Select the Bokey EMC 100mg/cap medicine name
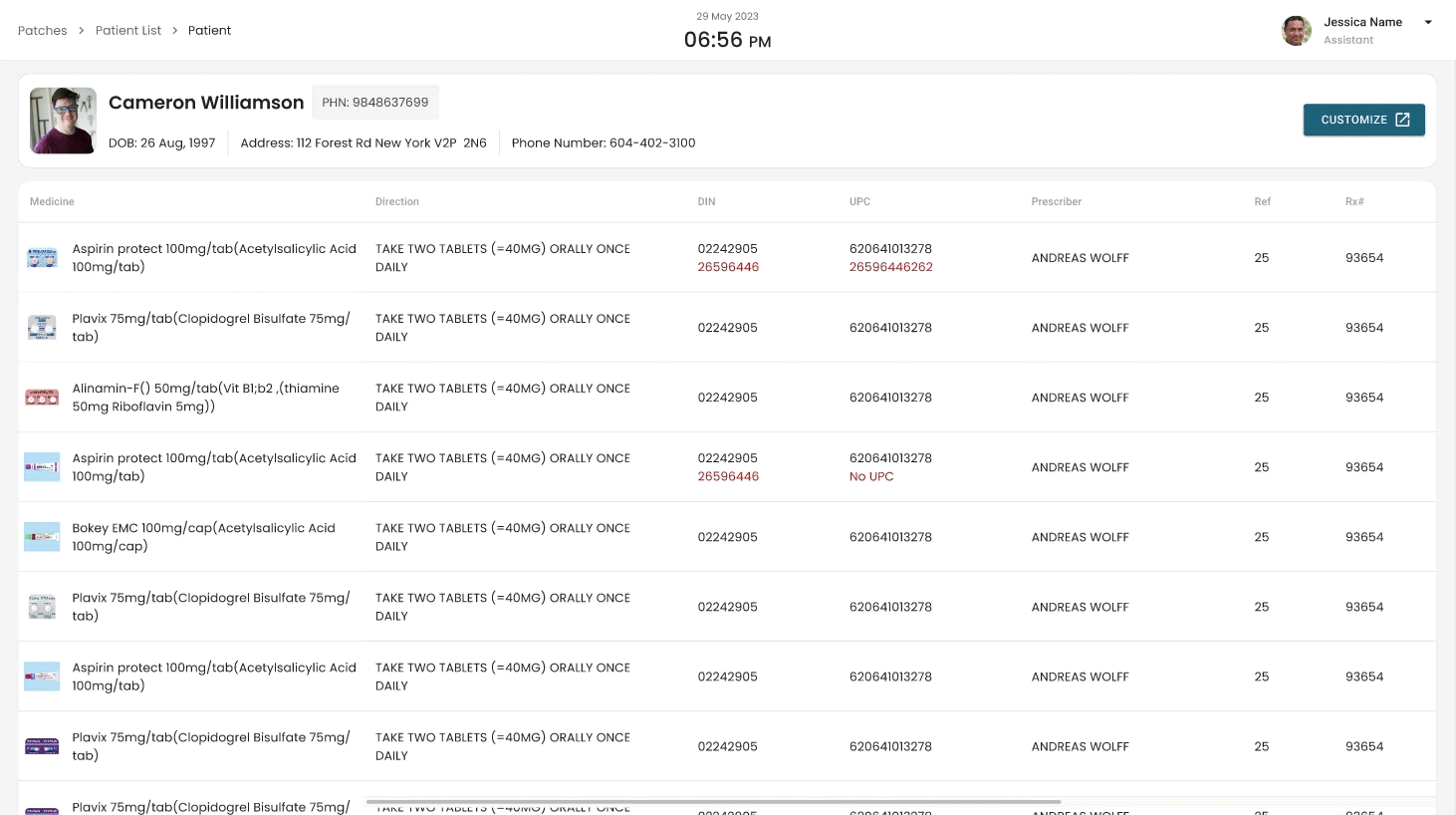This screenshot has height=815, width=1456. pos(203,537)
